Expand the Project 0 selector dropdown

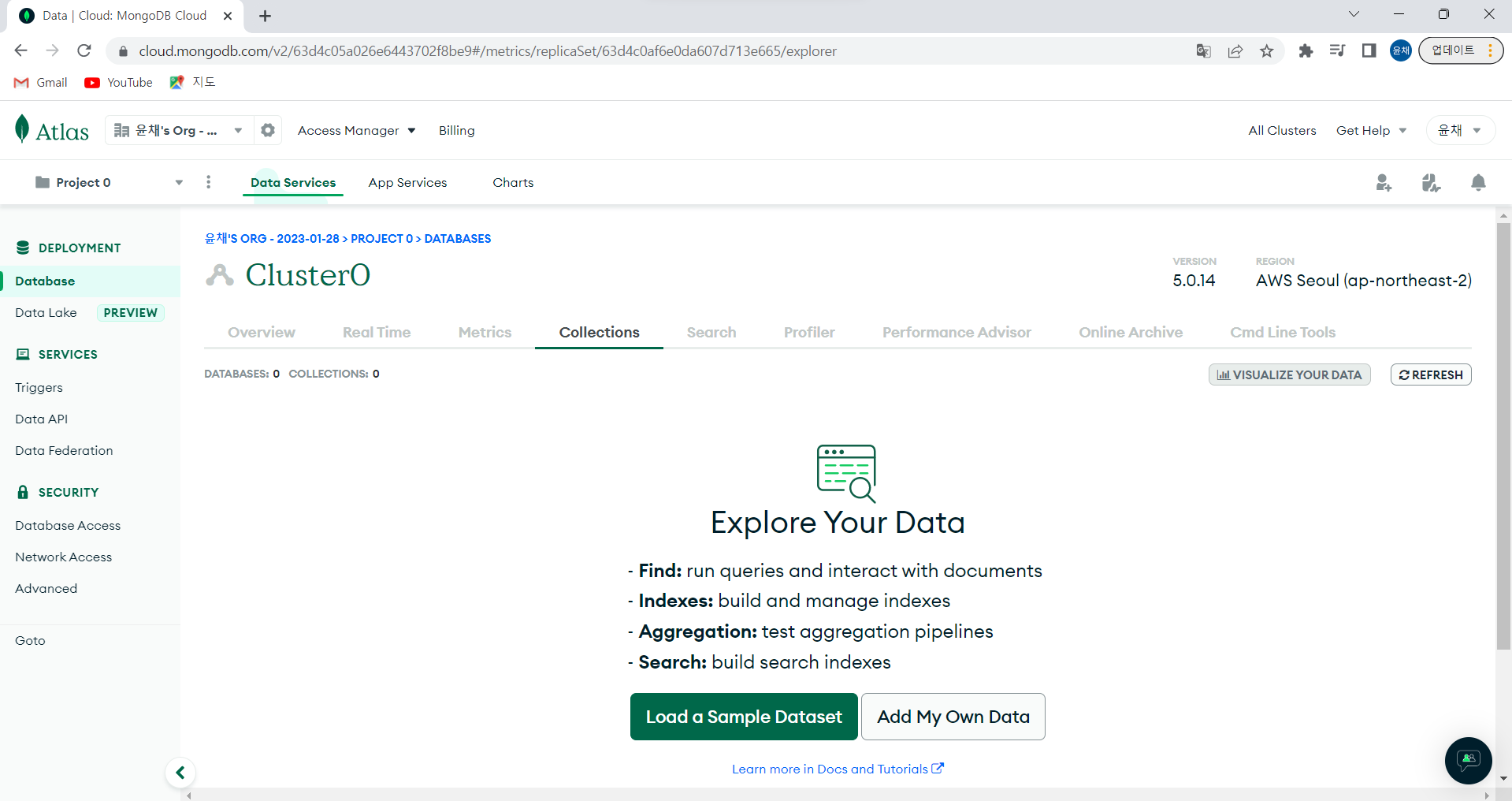[x=109, y=183]
